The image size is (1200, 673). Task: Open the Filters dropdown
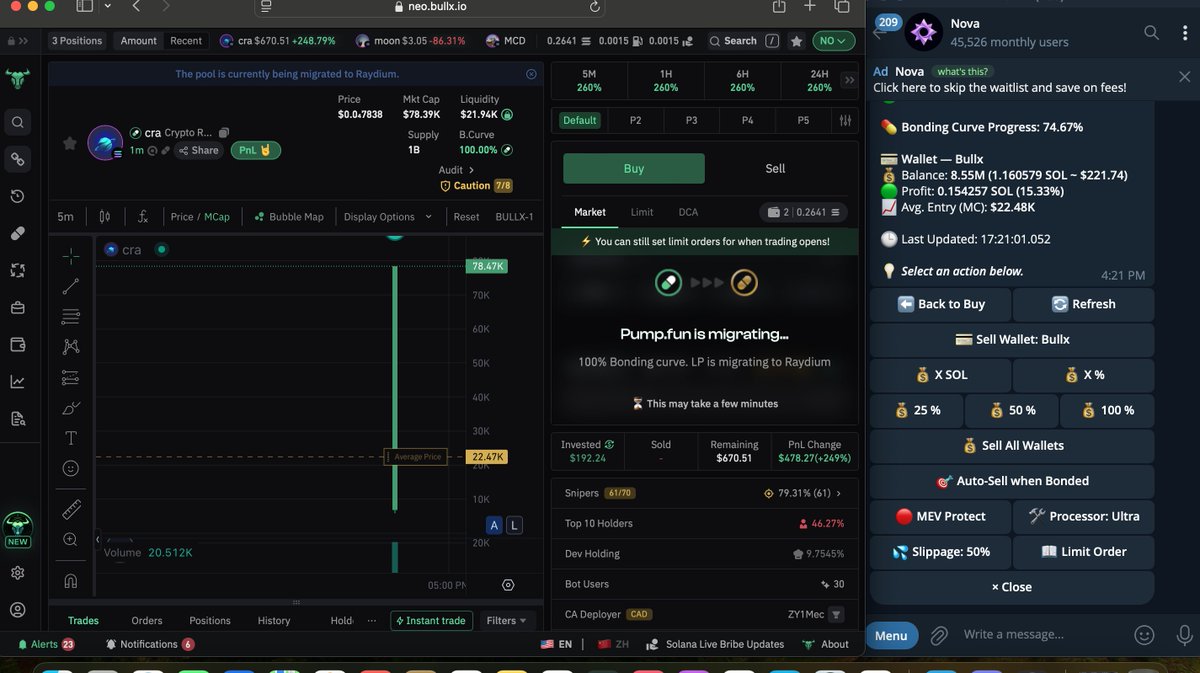coord(506,621)
